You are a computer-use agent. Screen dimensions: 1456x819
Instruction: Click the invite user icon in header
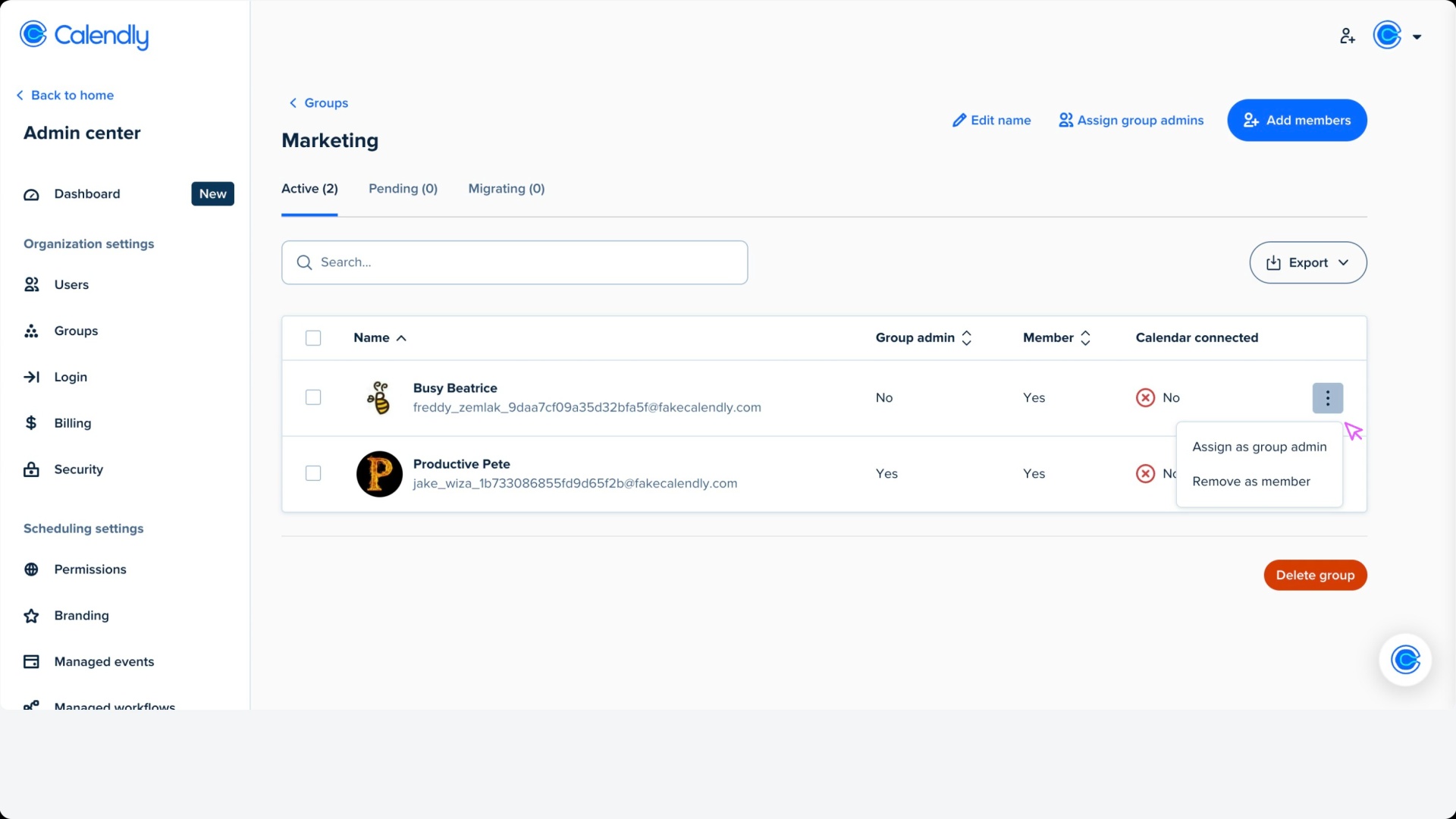tap(1347, 36)
